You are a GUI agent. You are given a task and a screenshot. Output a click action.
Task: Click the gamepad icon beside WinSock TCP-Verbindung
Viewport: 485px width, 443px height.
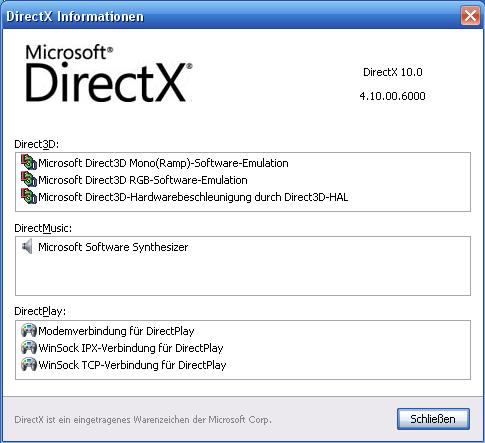29,365
